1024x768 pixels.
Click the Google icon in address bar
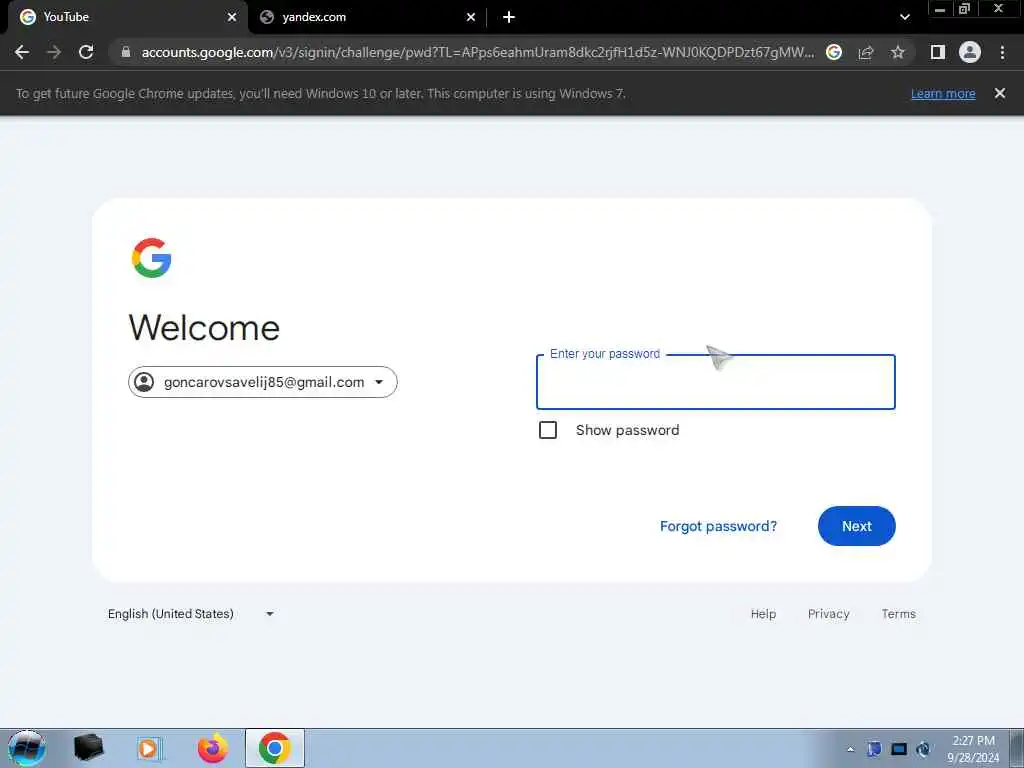(x=834, y=52)
